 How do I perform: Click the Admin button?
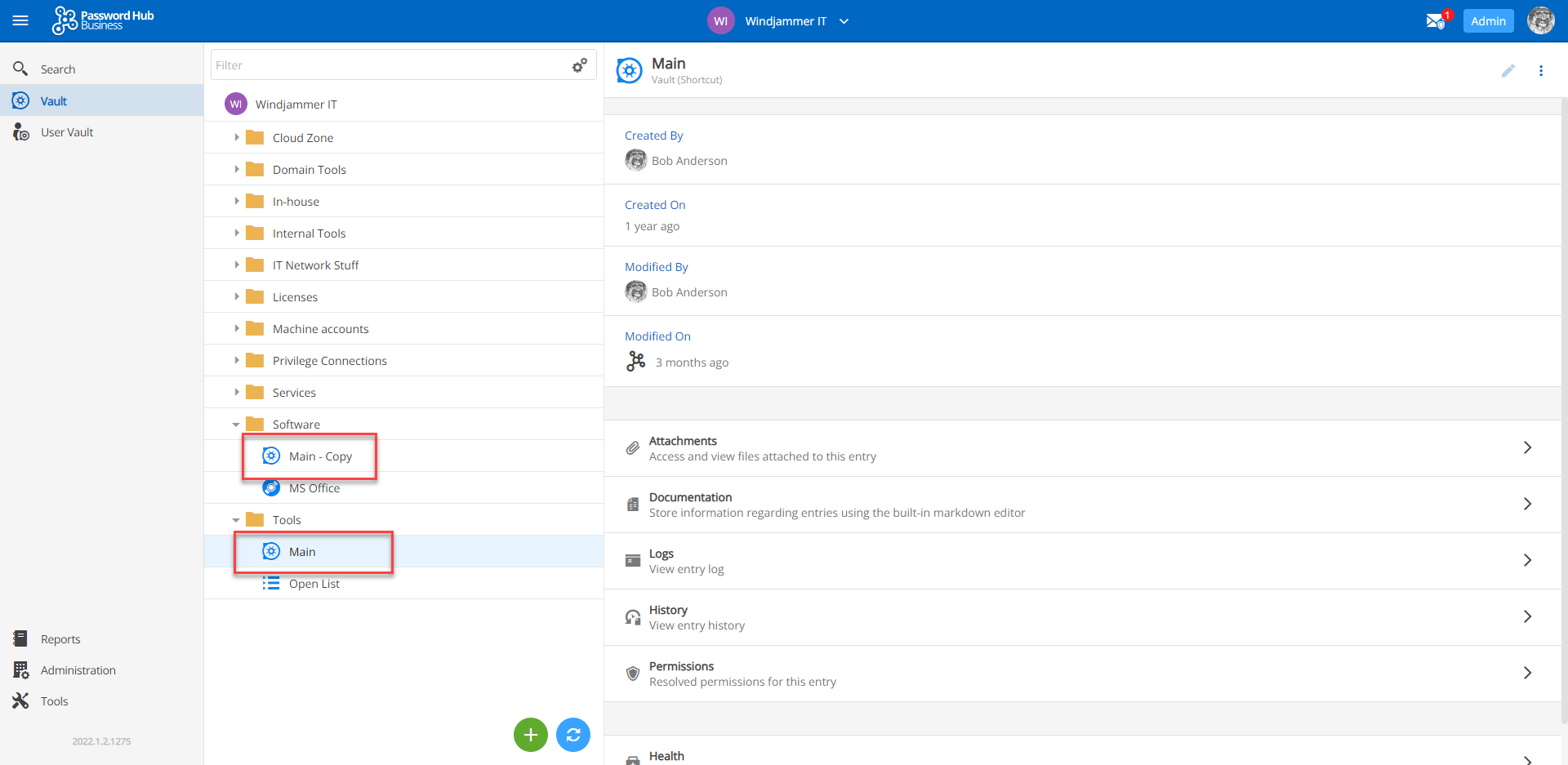point(1488,21)
